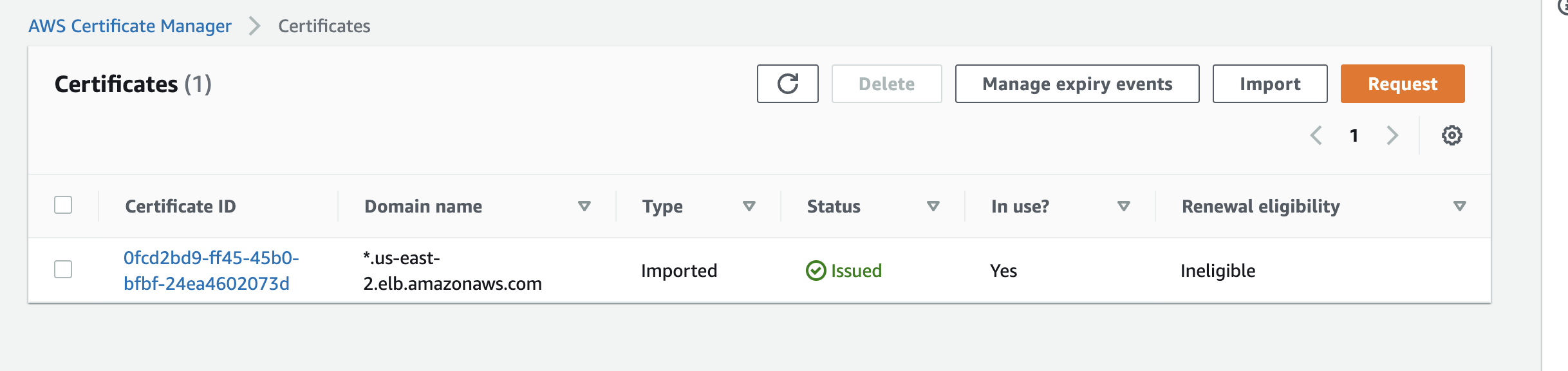Screen dimensions: 1568x371
Task: Sort by Status column arrow
Action: pos(933,206)
